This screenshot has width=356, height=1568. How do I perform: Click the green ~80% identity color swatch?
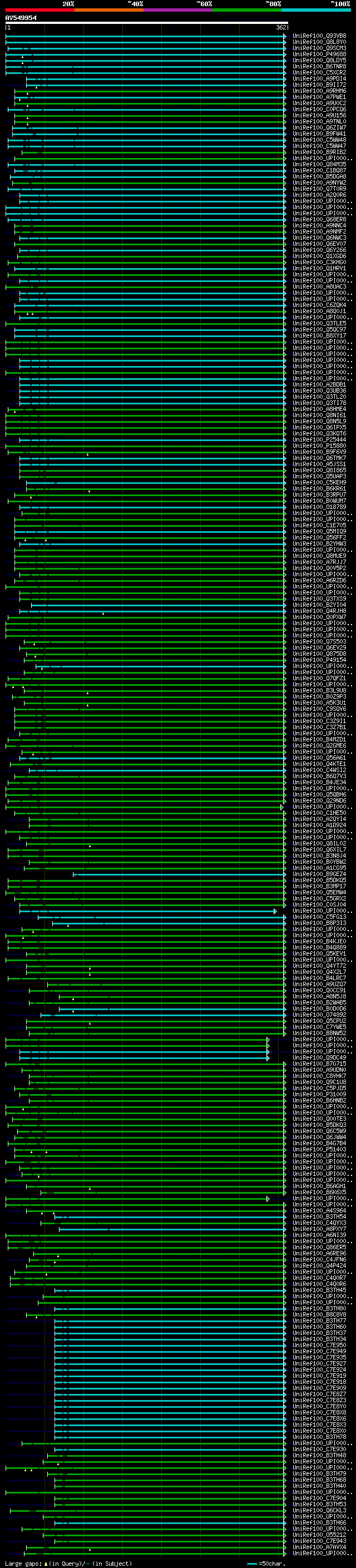tap(247, 10)
